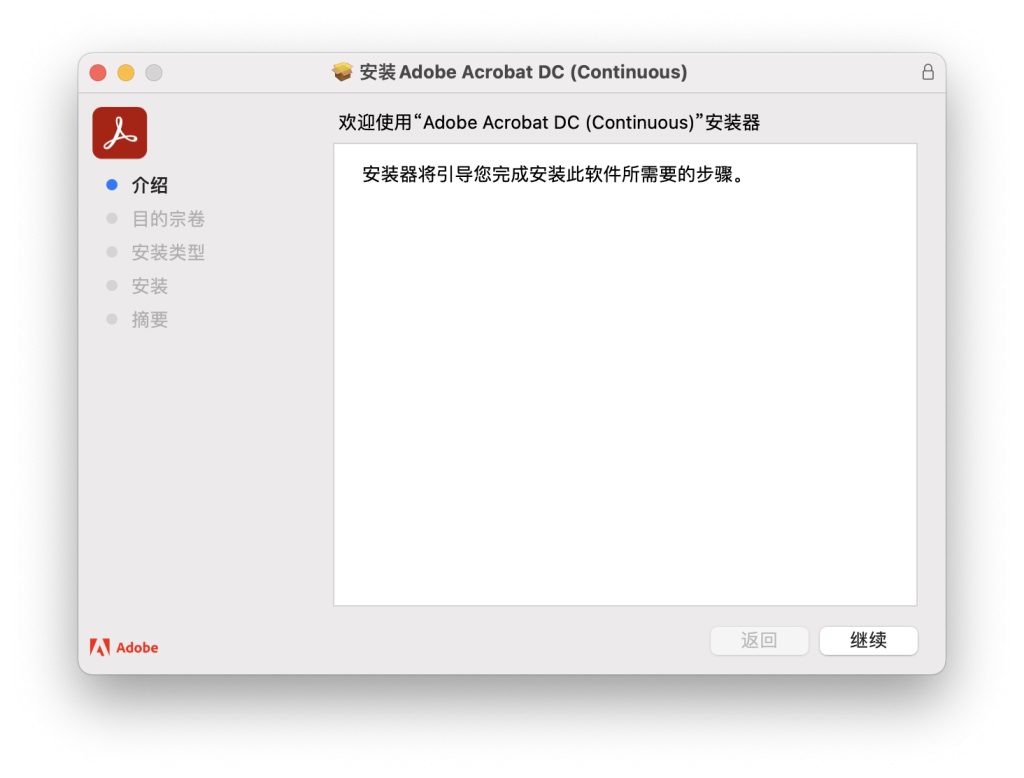The width and height of the screenshot is (1024, 778).
Task: Click the Adobe wordmark text next to the Adobe logo
Action: 137,647
